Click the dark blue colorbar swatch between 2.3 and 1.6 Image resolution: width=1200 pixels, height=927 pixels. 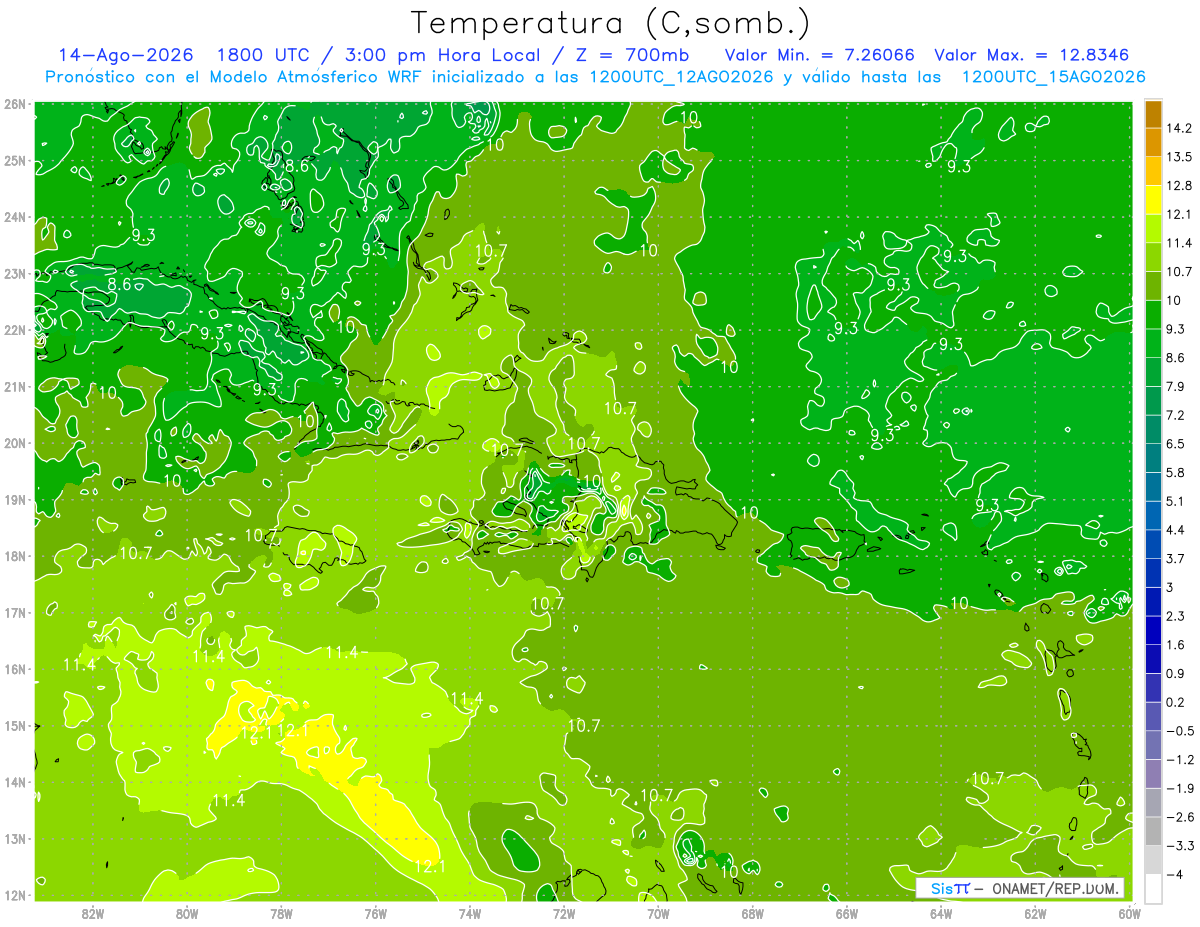point(1153,630)
